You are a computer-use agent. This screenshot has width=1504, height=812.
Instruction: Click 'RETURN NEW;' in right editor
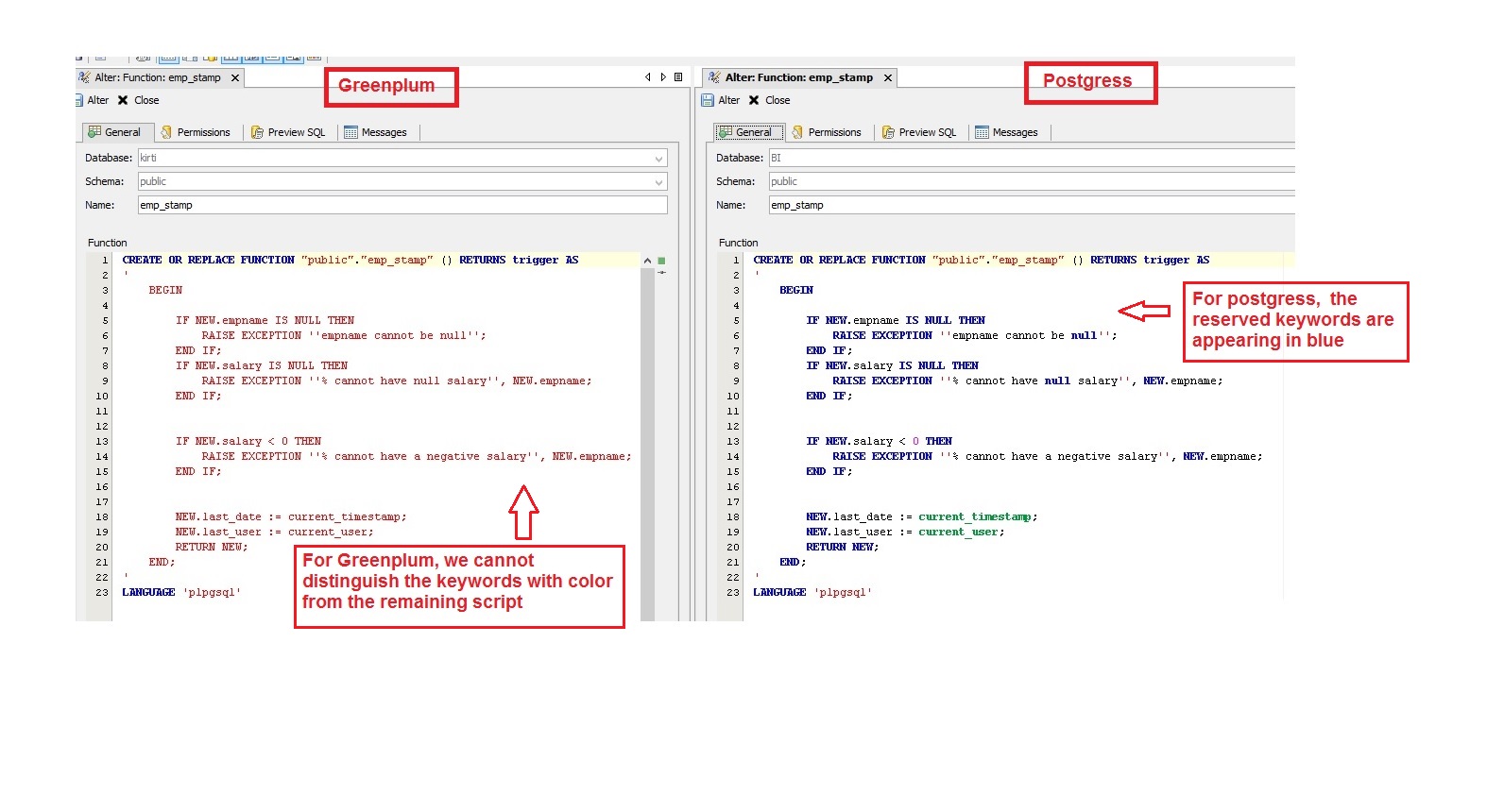pos(843,547)
